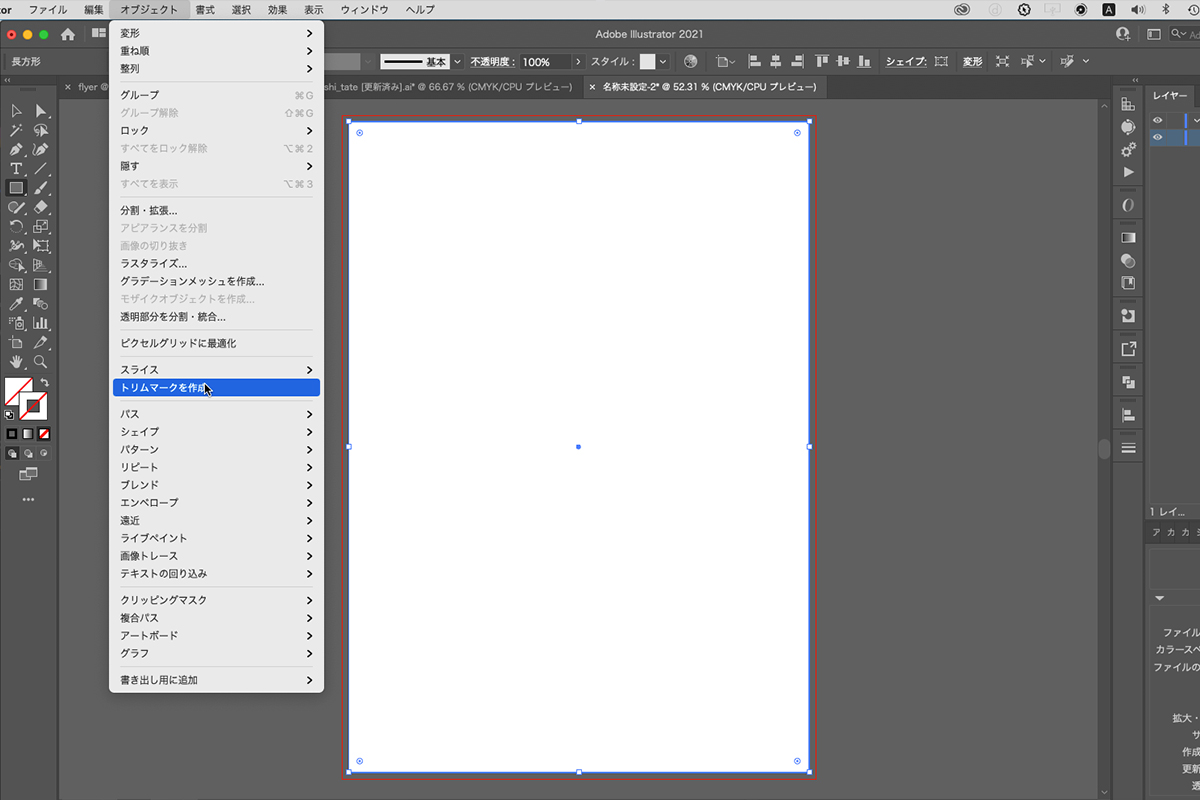This screenshot has height=800, width=1200.
Task: Open the Gradient panel icon in dock
Action: (1128, 238)
